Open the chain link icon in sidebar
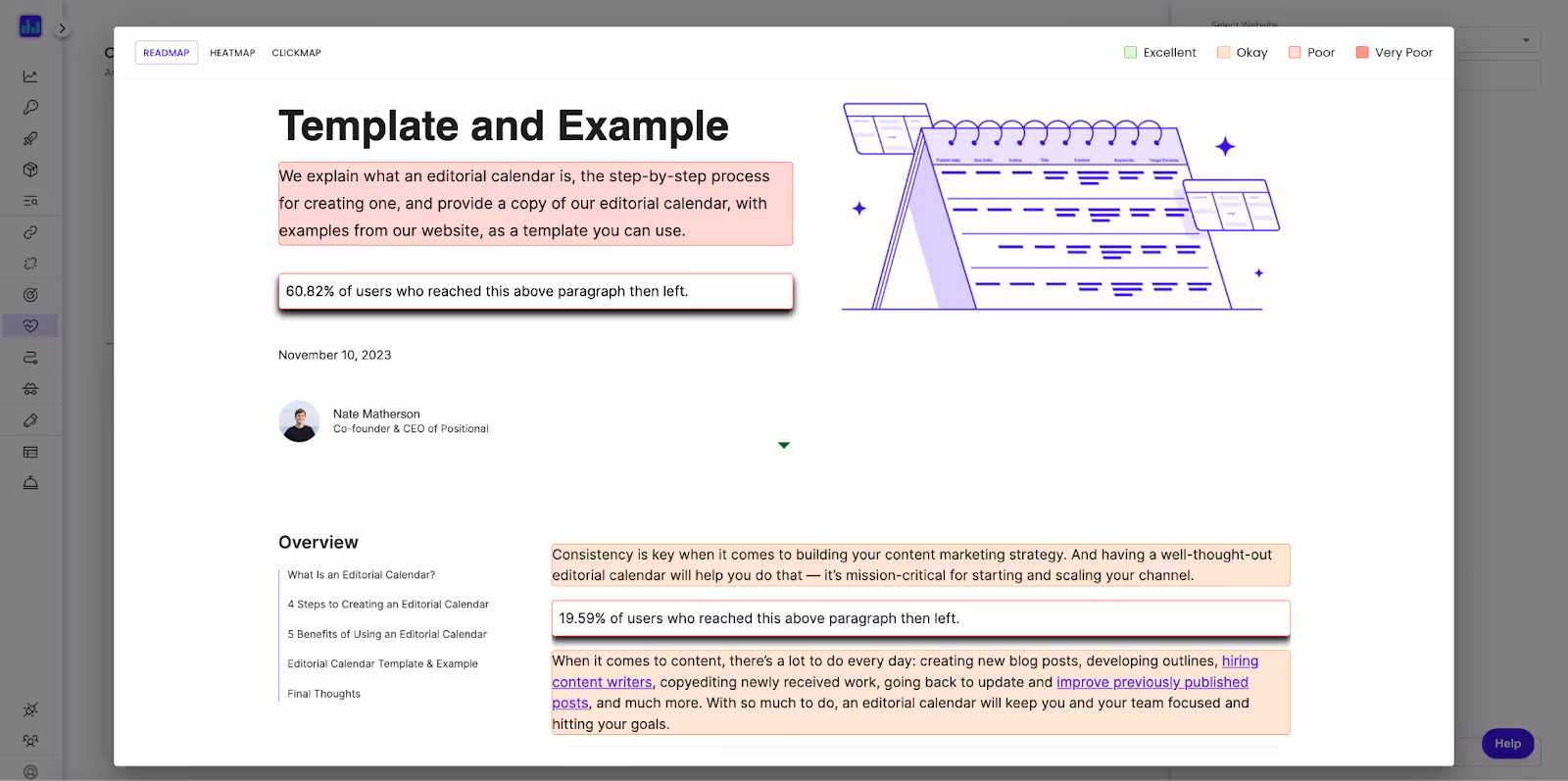1568x781 pixels. (x=30, y=232)
